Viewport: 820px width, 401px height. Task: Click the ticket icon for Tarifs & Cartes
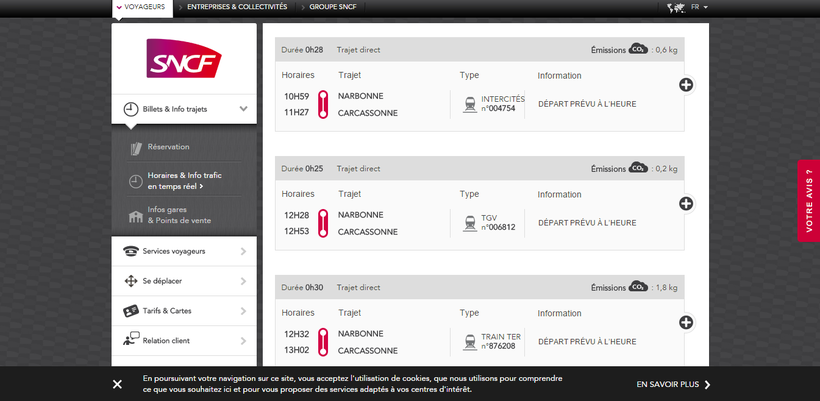click(130, 311)
